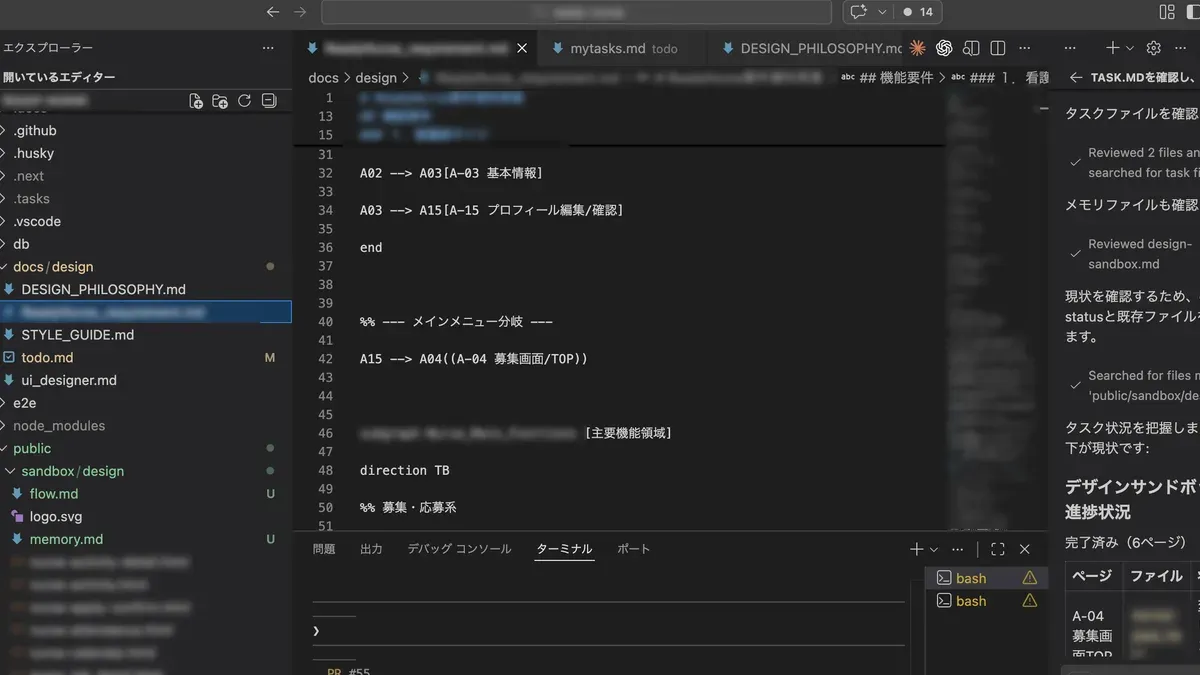Open the chat dropdown arrow in title bar

881,12
